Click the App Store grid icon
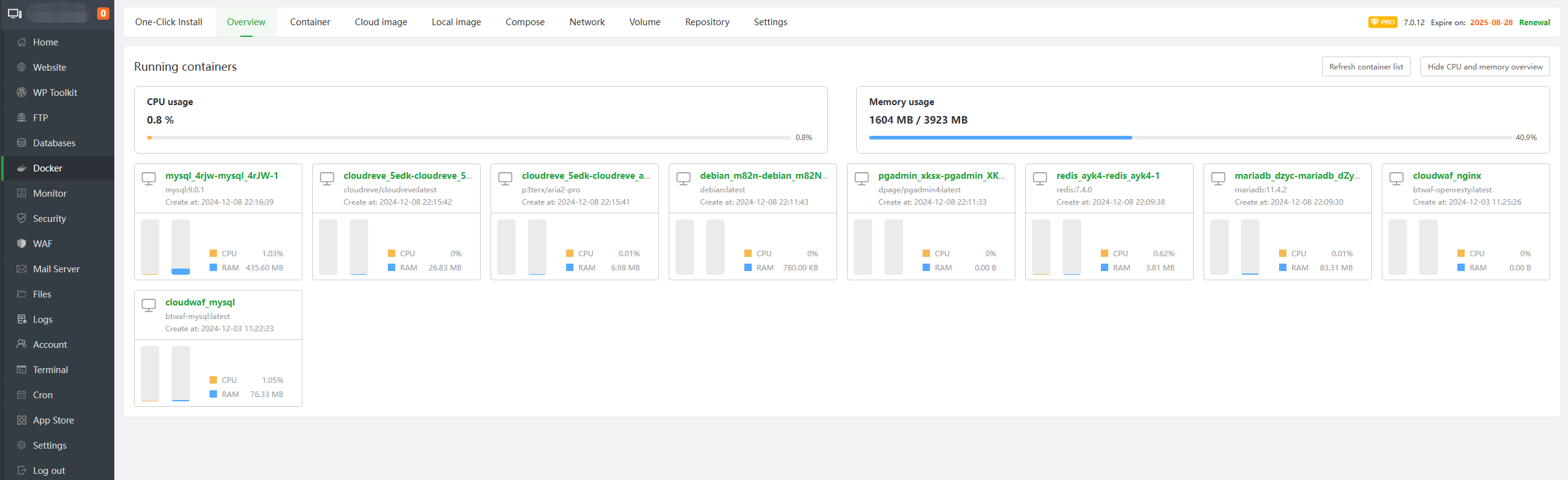Image resolution: width=1568 pixels, height=480 pixels. (22, 420)
